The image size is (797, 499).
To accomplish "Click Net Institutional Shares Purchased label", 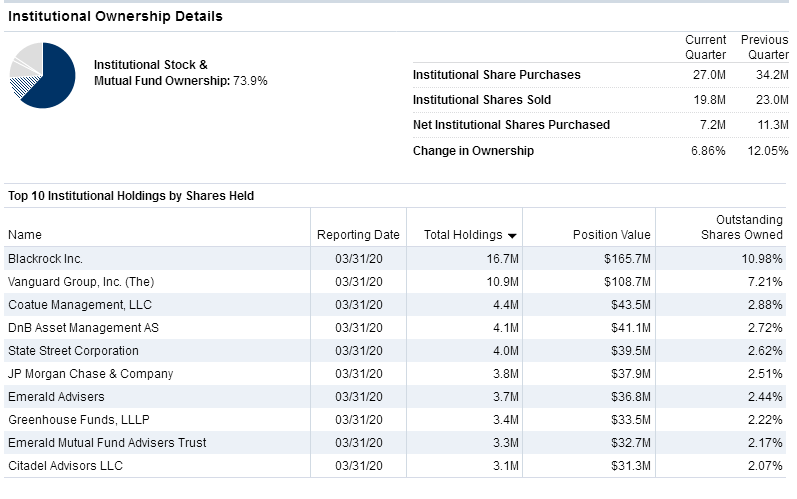I will pyautogui.click(x=511, y=125).
